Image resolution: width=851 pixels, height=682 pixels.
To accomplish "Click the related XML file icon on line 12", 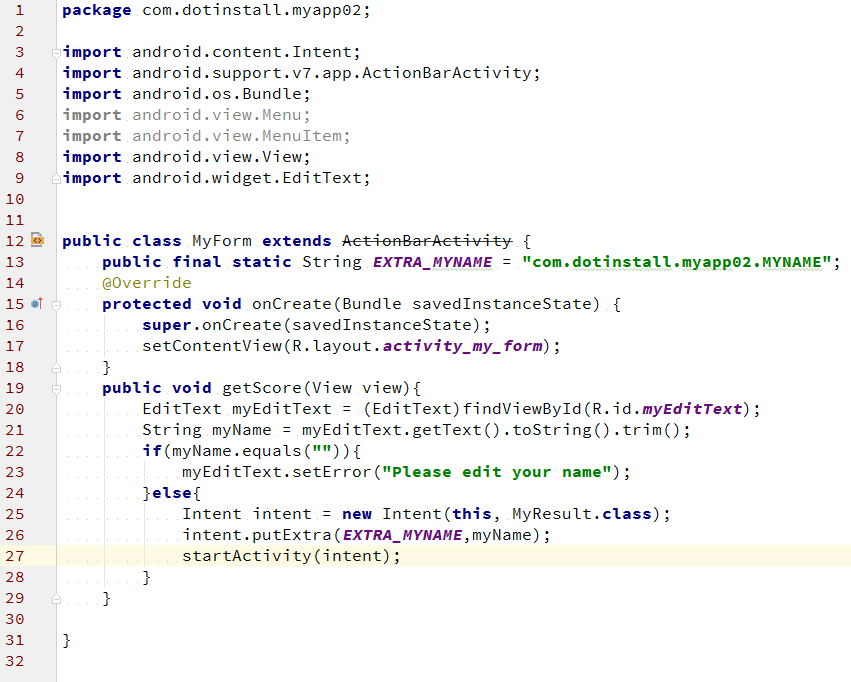I will [x=37, y=239].
